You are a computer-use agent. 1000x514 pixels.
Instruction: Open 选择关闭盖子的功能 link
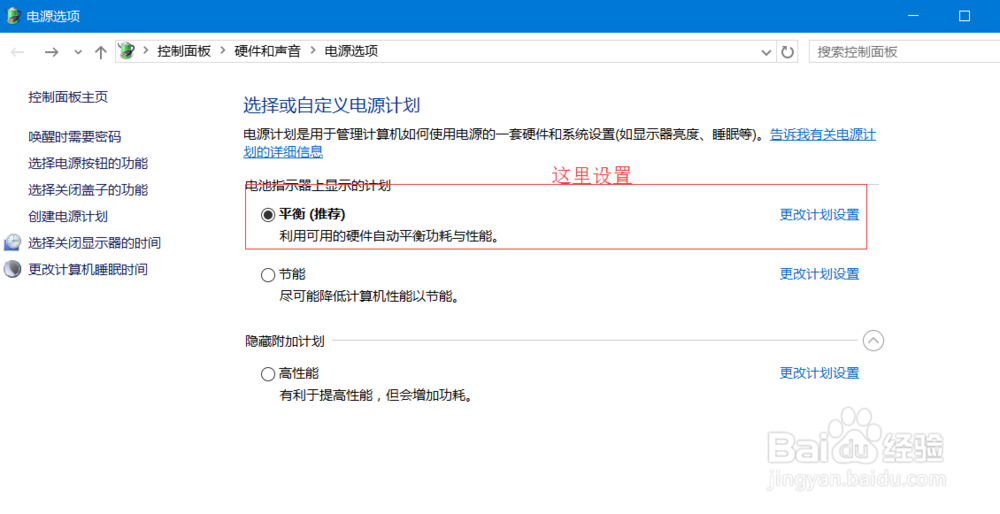point(88,190)
